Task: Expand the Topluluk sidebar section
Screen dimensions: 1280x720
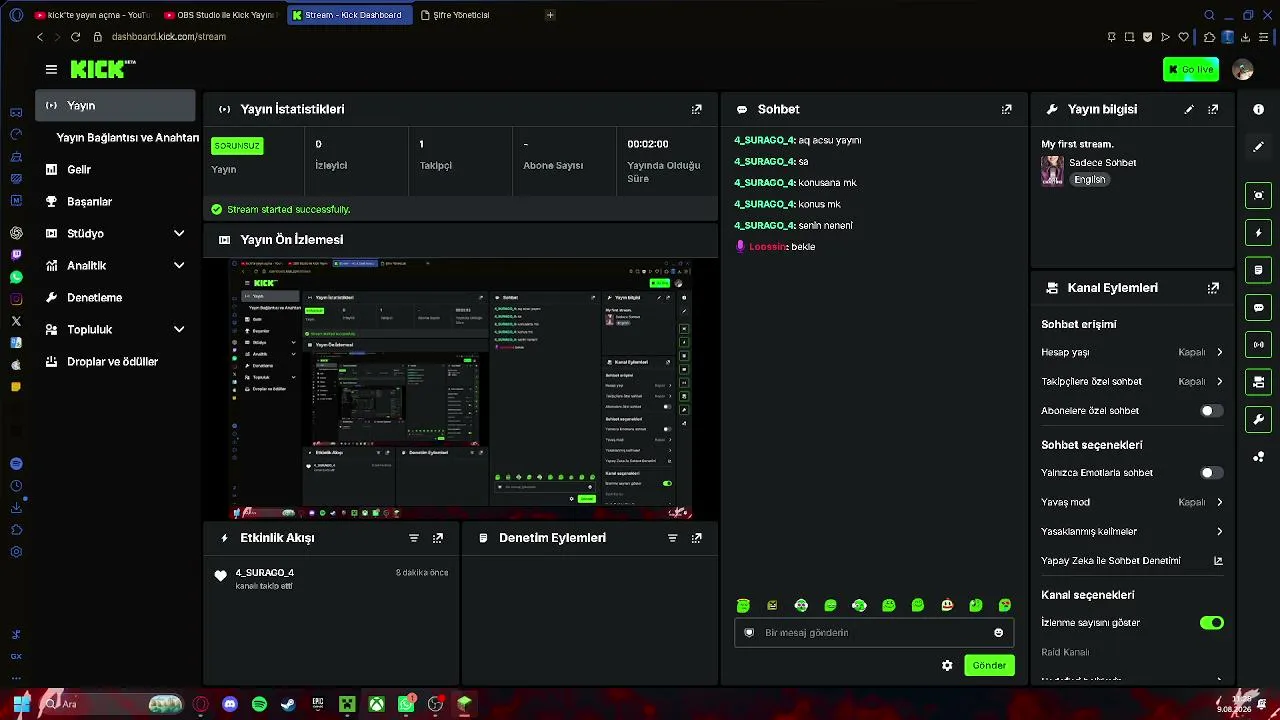Action: 116,330
